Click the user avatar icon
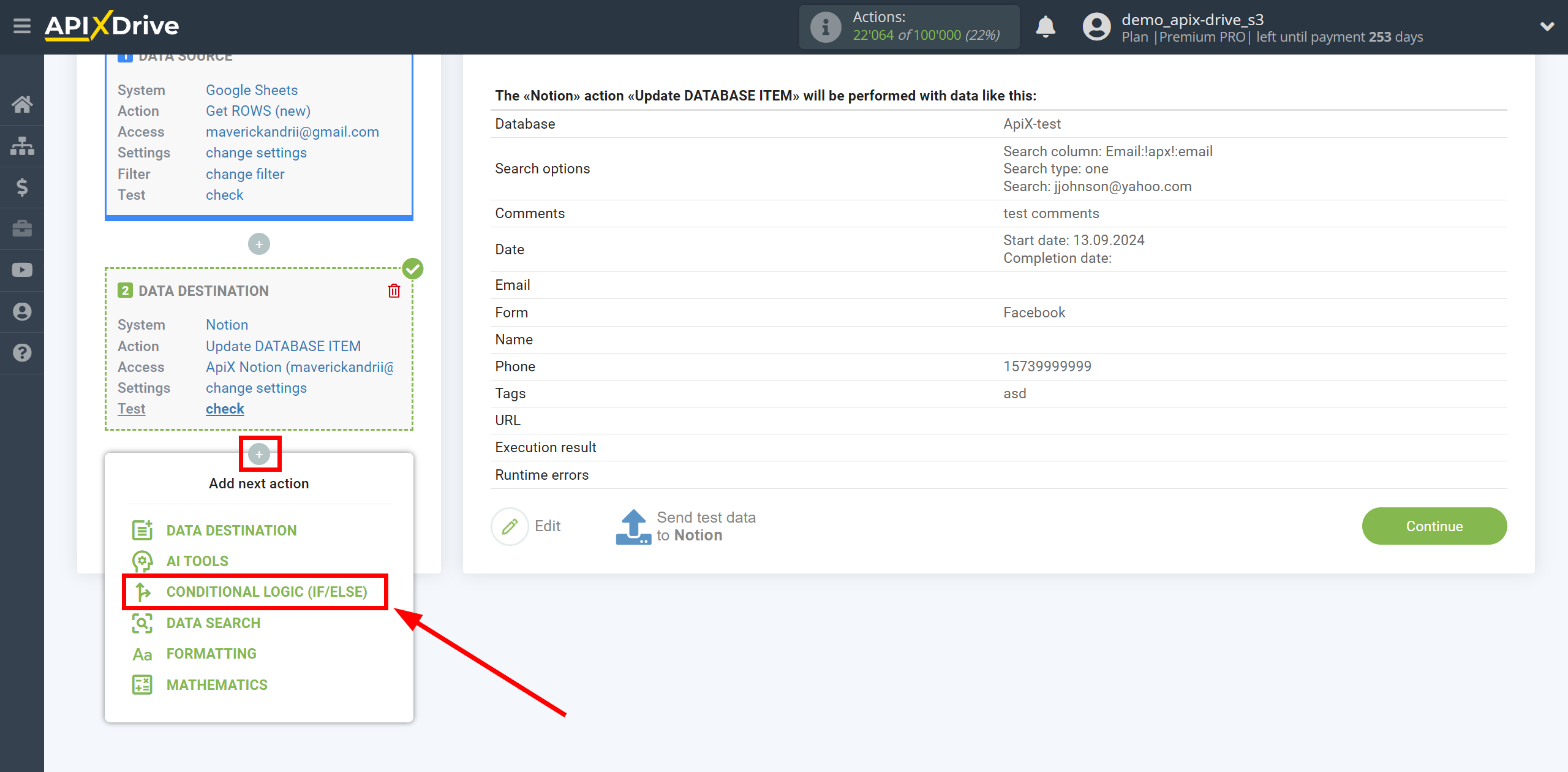The width and height of the screenshot is (1568, 772). pyautogui.click(x=1096, y=27)
